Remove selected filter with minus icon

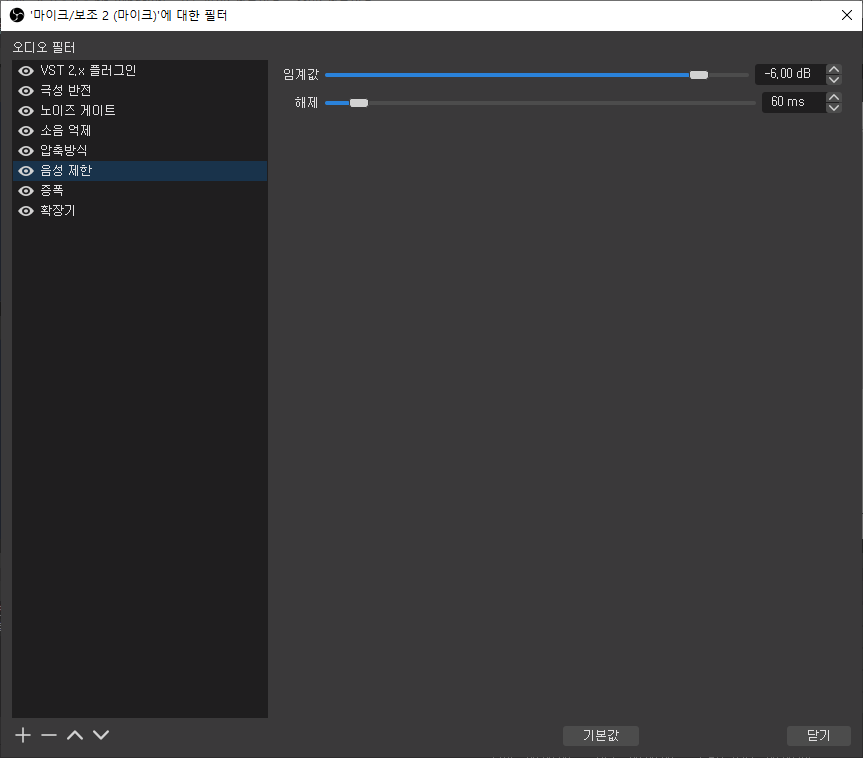[49, 735]
